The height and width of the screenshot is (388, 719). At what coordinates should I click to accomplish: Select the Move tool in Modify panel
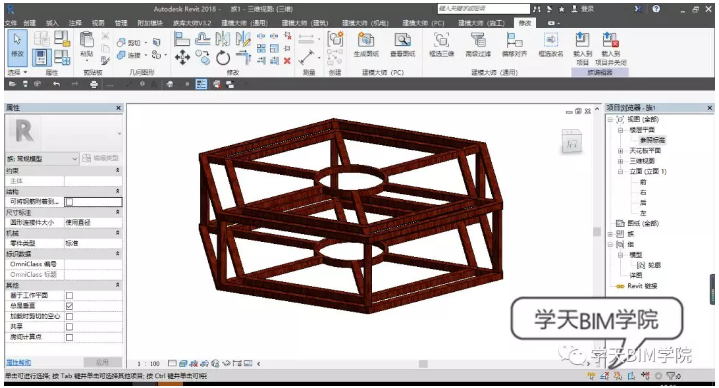point(182,58)
